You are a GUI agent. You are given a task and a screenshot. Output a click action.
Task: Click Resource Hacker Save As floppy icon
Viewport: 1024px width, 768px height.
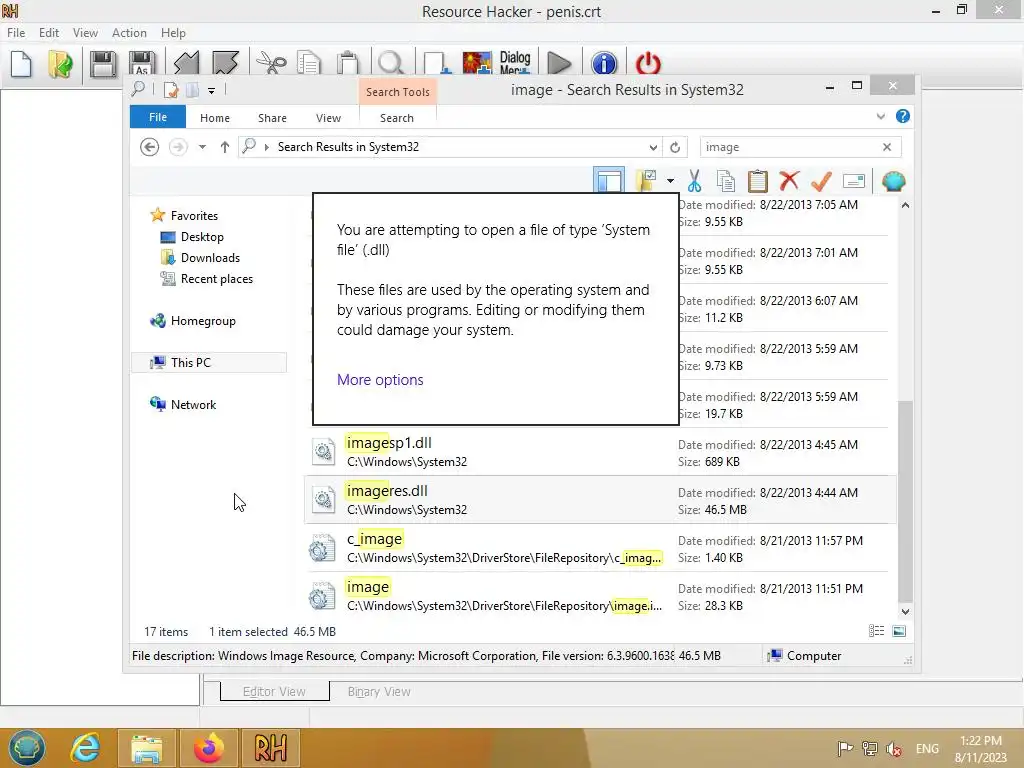point(142,64)
